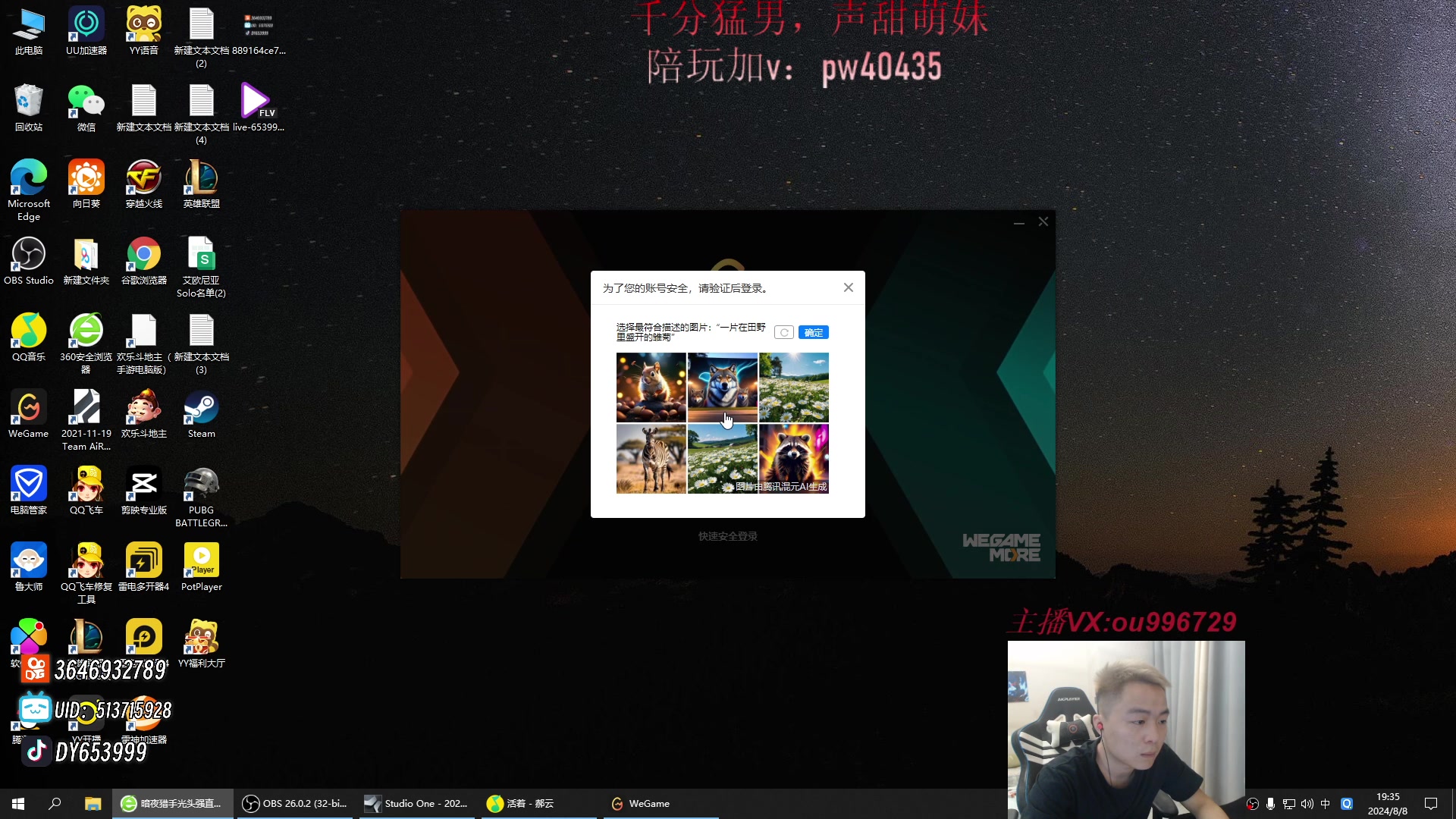
Task: Select the raccoon captcha image
Action: 794,459
